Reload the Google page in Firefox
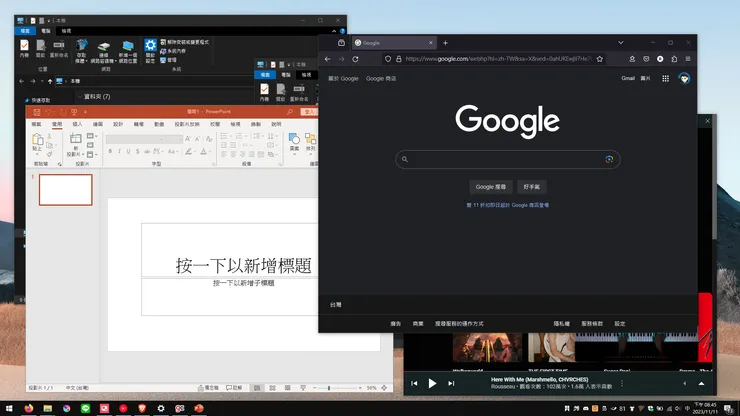 (355, 59)
